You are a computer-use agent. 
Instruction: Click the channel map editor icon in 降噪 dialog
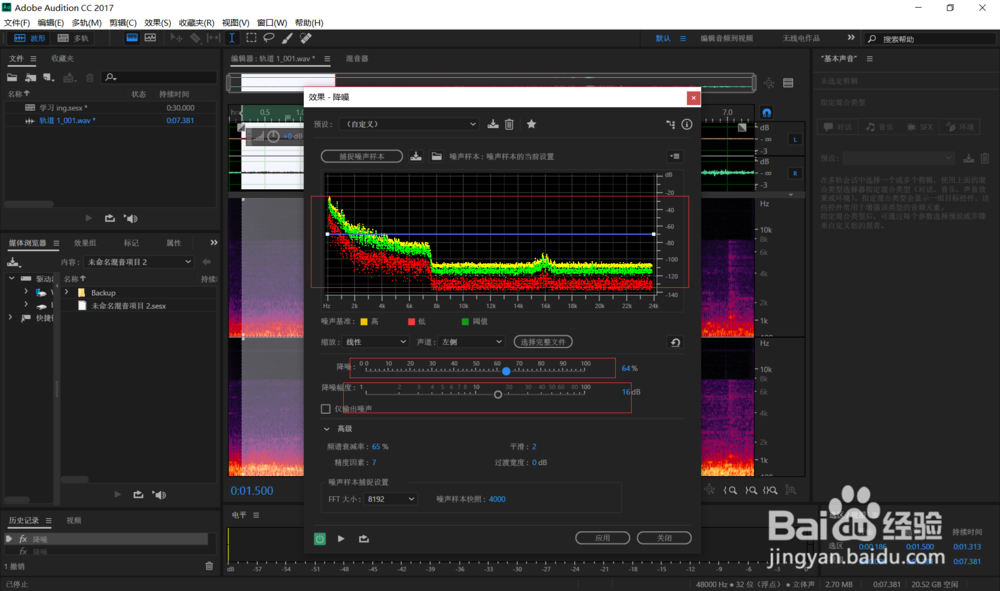pyautogui.click(x=670, y=124)
